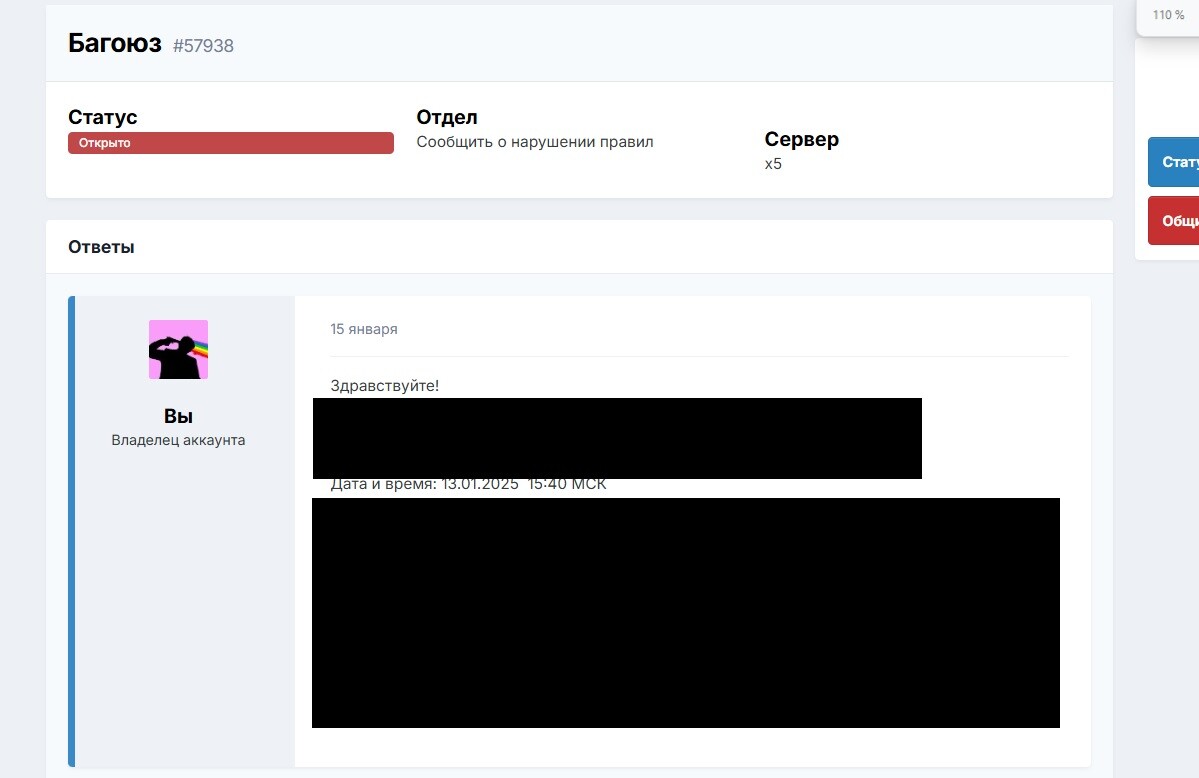Screen dimensions: 1199x778
Task: Select the "Статус" heading
Action: pos(102,117)
